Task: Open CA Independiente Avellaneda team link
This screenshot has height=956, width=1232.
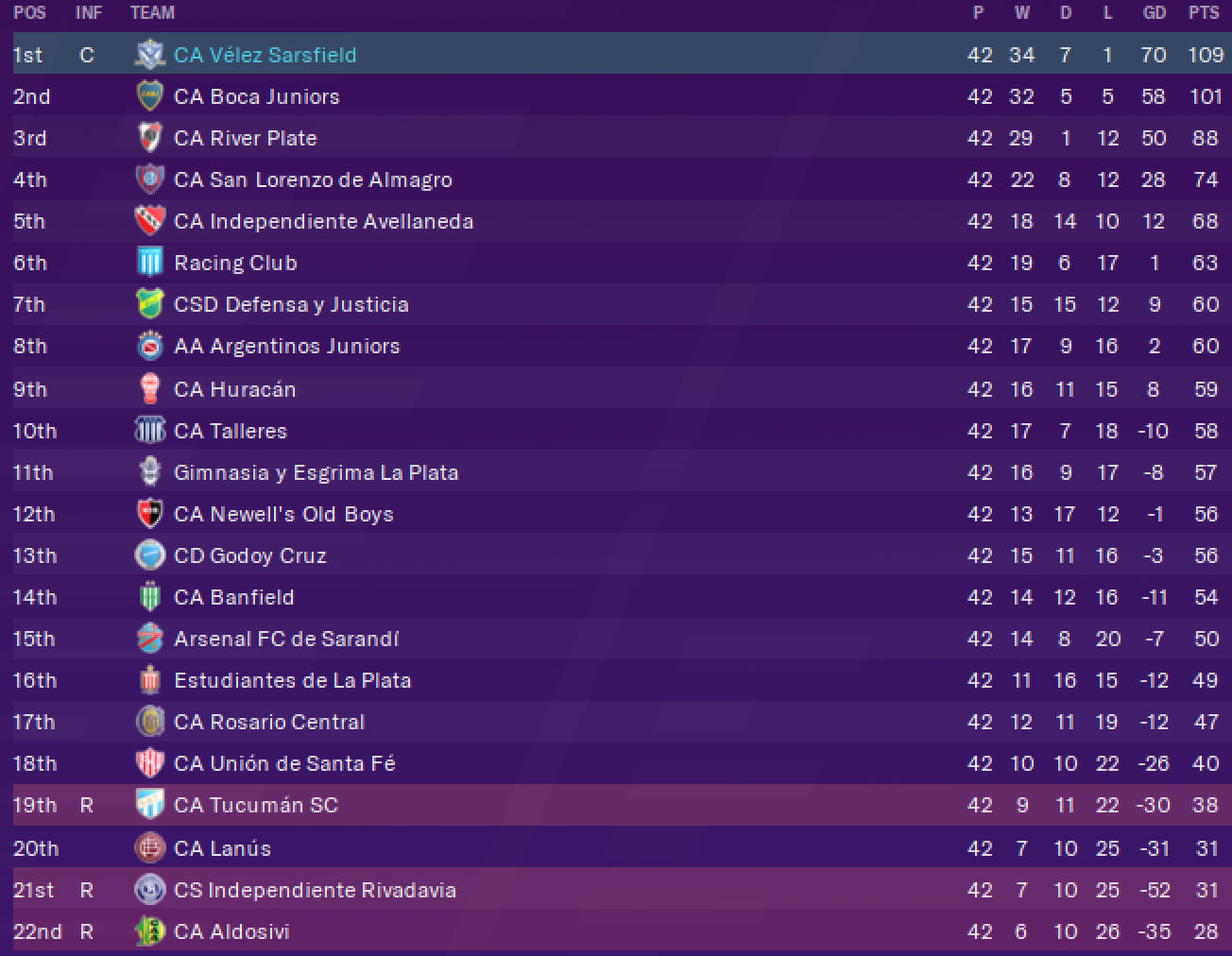Action: (323, 221)
